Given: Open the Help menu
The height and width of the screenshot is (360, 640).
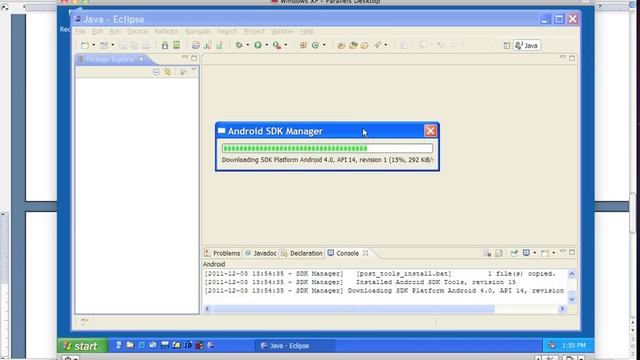Looking at the screenshot, I should 307,31.
